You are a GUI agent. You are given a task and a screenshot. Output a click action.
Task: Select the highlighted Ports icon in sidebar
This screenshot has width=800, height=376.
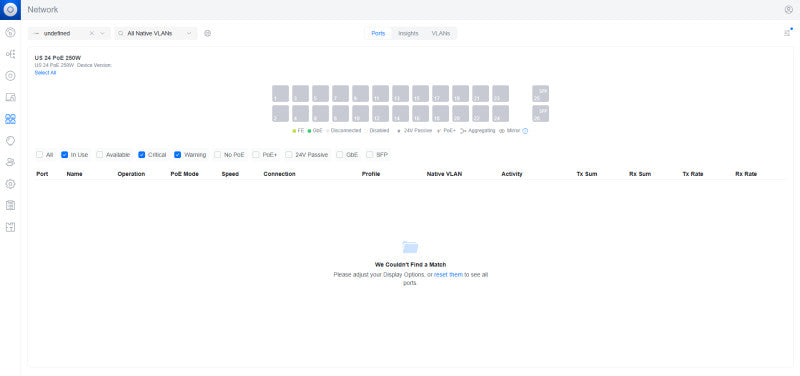coord(10,119)
